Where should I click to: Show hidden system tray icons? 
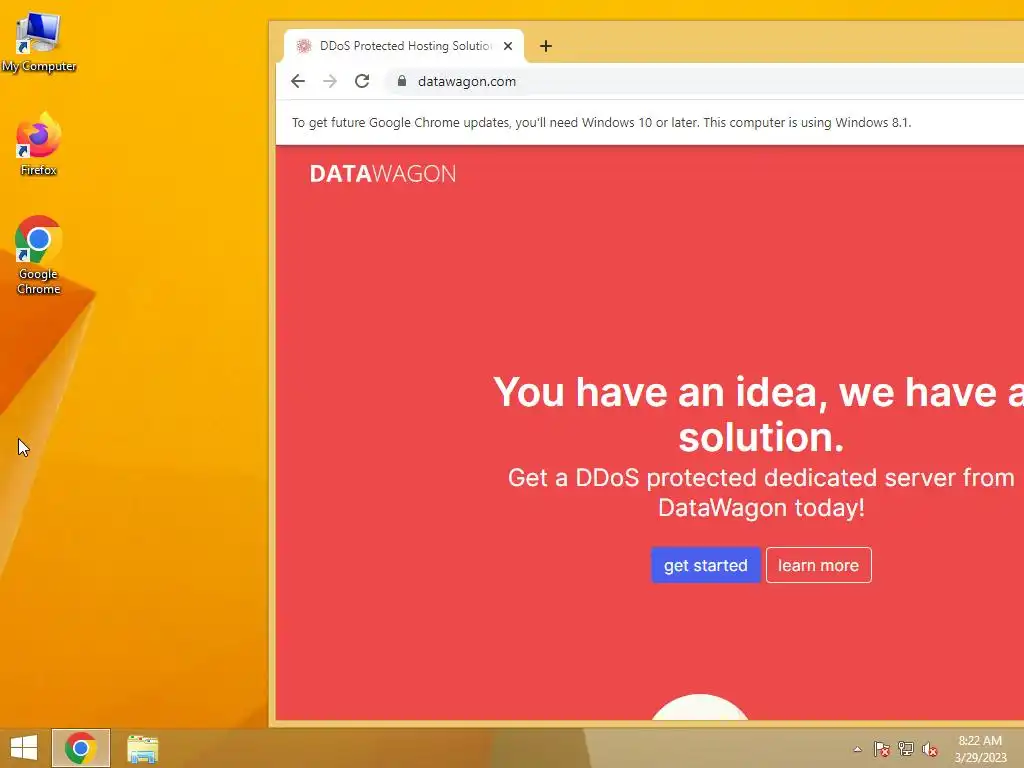click(857, 749)
